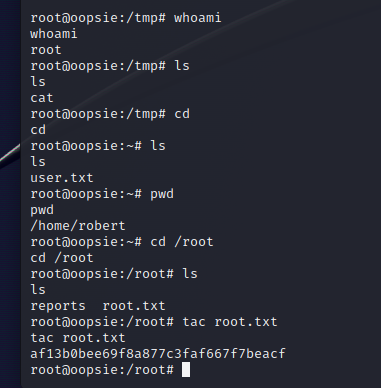Click the 'cd' command after the /tmp prompt
The image size is (381, 388).
pyautogui.click(x=182, y=114)
